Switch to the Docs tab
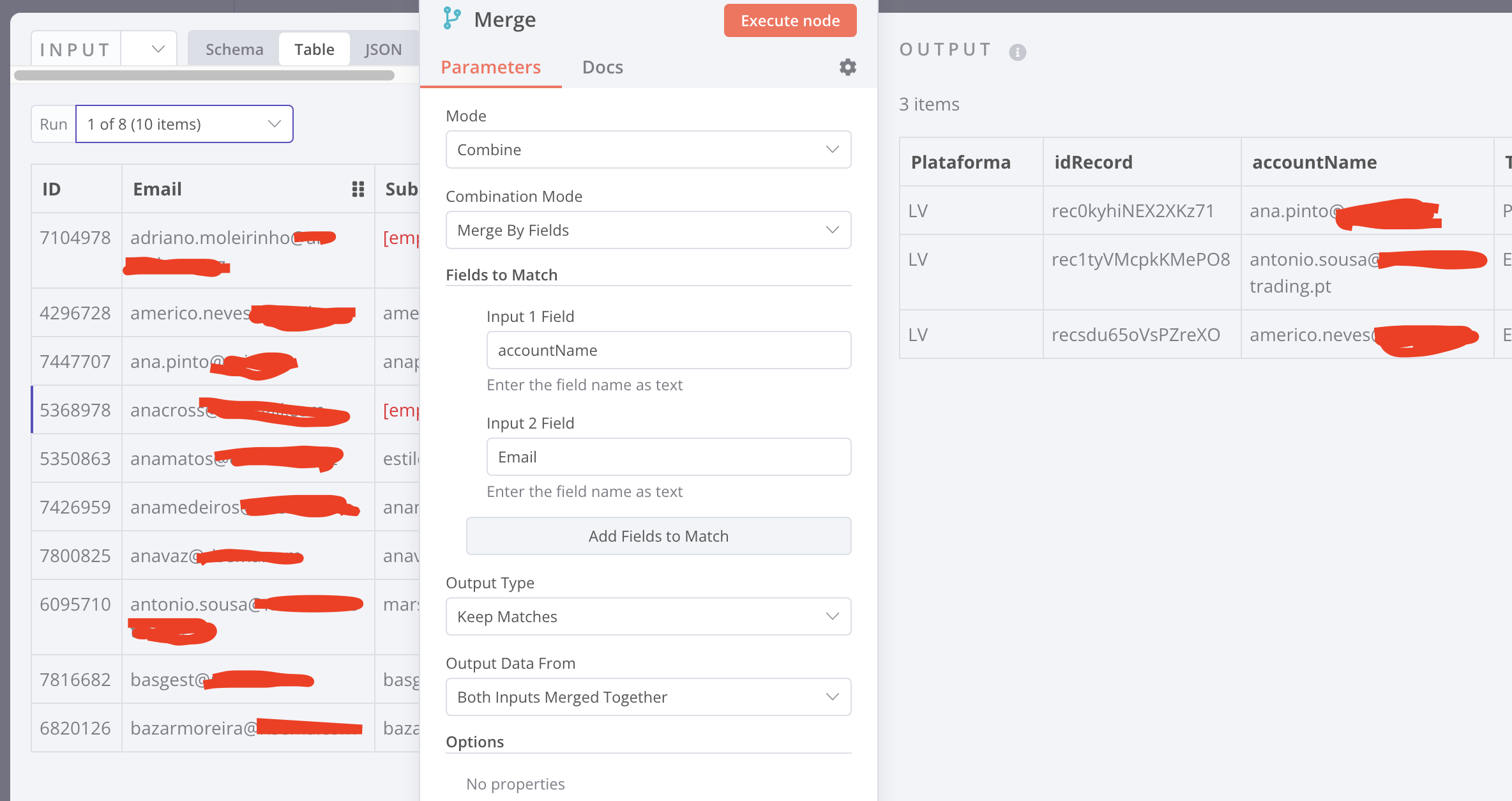The height and width of the screenshot is (801, 1512). (x=602, y=67)
